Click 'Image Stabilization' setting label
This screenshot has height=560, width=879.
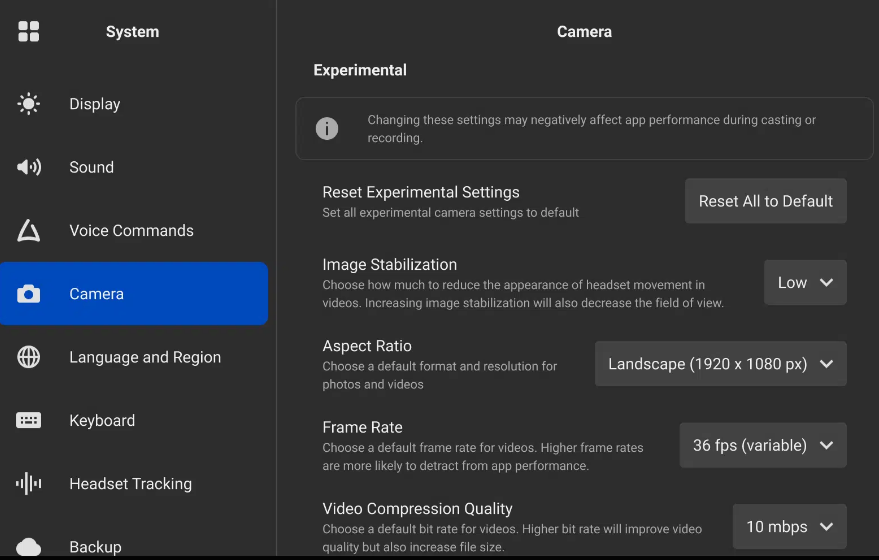(x=390, y=265)
